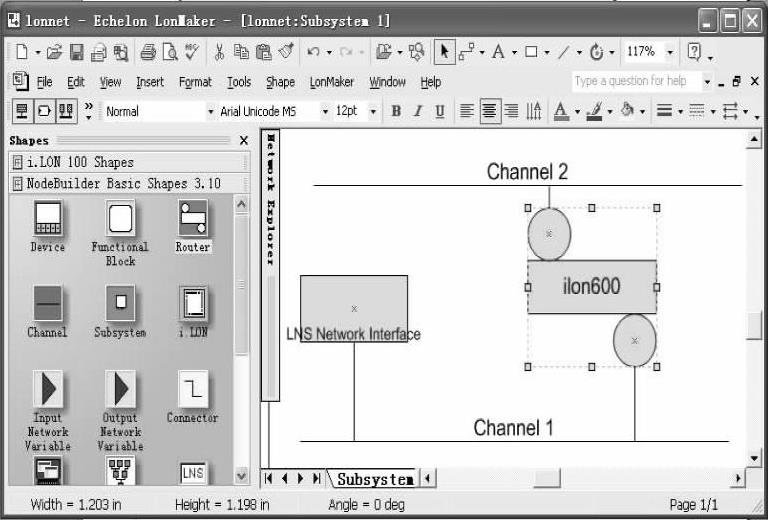Click the Help question mark icon

coord(694,51)
